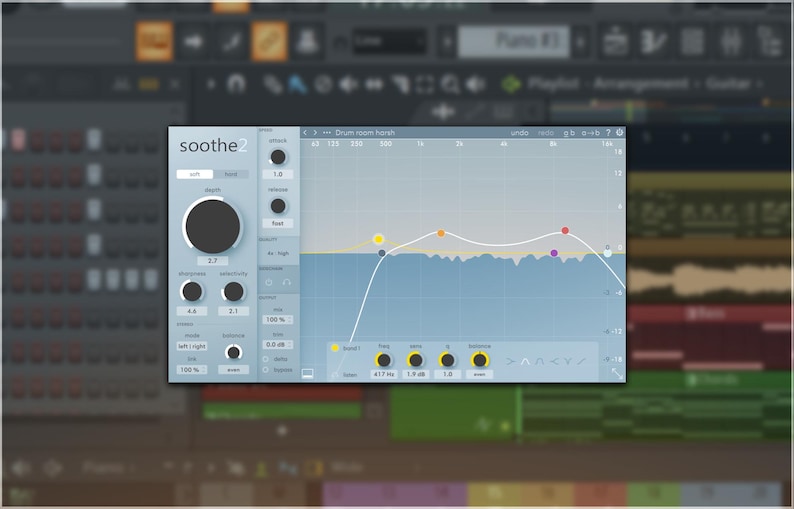Click the band balance knob

[x=480, y=360]
